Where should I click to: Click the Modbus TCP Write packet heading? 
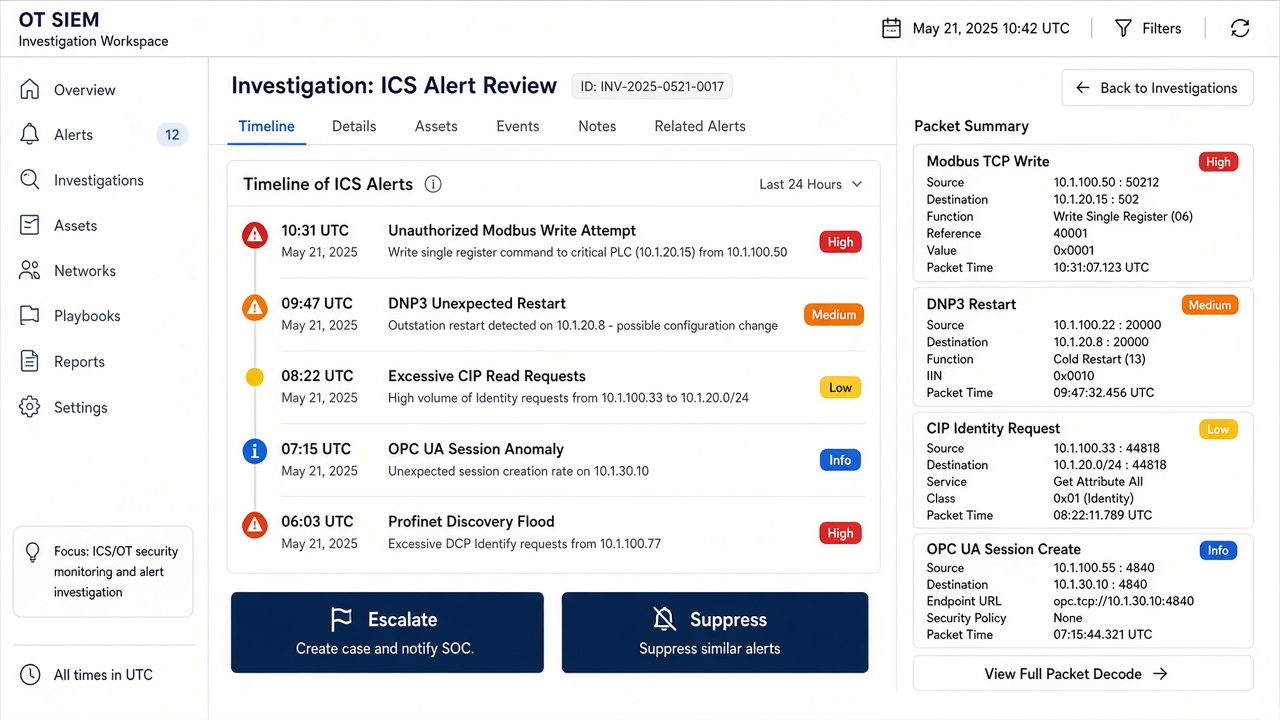pyautogui.click(x=988, y=161)
